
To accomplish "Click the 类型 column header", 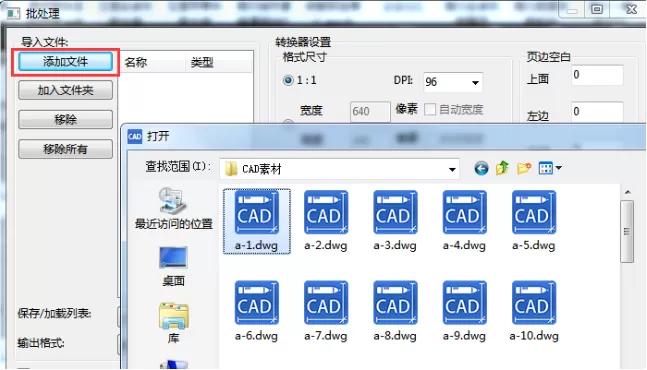I will pyautogui.click(x=219, y=63).
